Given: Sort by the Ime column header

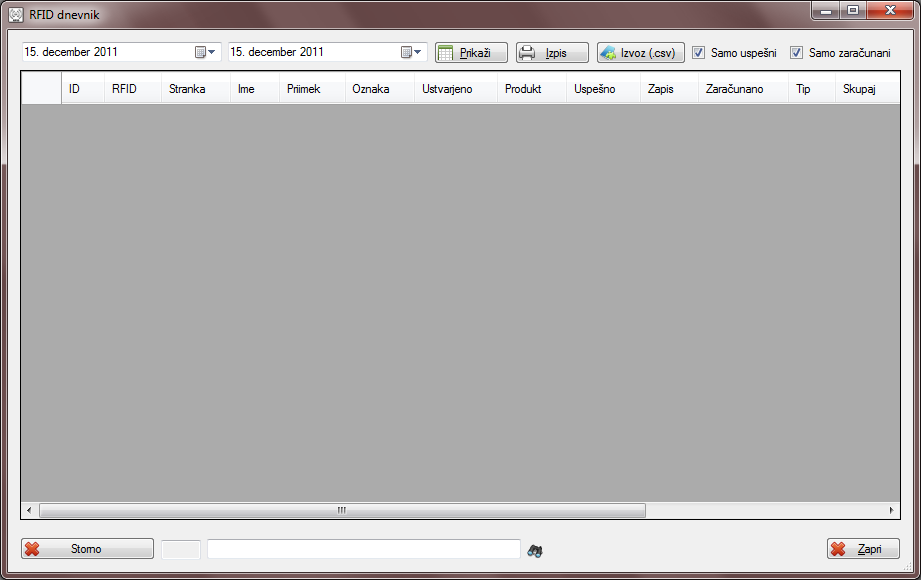Looking at the screenshot, I should tap(255, 89).
